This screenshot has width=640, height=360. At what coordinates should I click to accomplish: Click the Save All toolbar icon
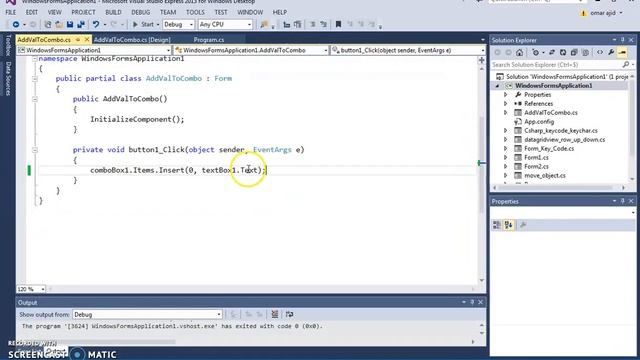[x=81, y=24]
